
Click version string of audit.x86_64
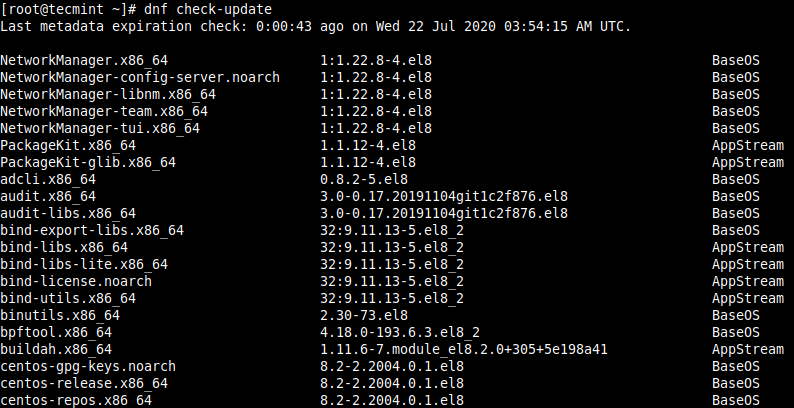coord(444,196)
